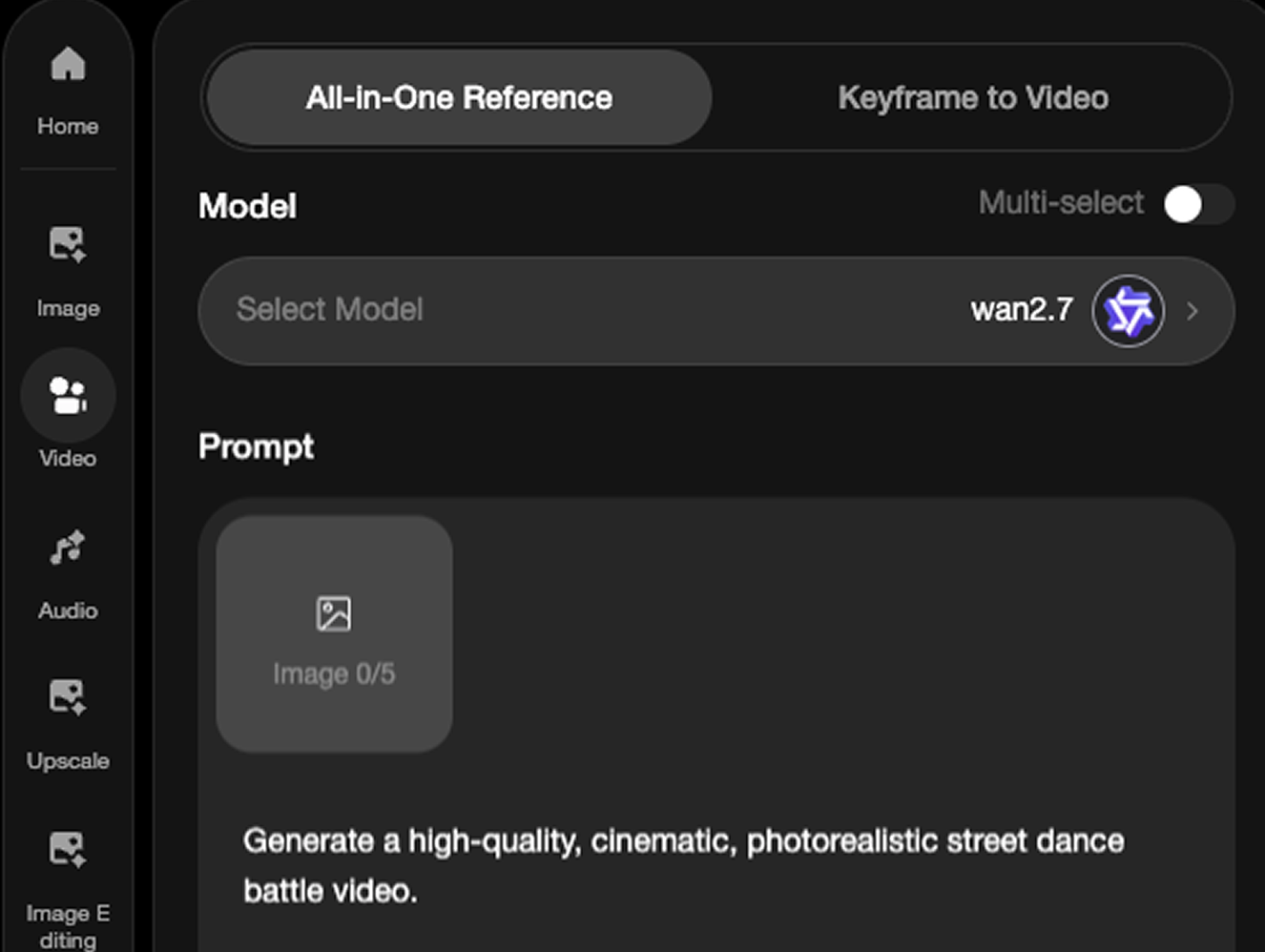1265x952 pixels.
Task: Switch to All-in-One Reference tab
Action: (x=459, y=97)
